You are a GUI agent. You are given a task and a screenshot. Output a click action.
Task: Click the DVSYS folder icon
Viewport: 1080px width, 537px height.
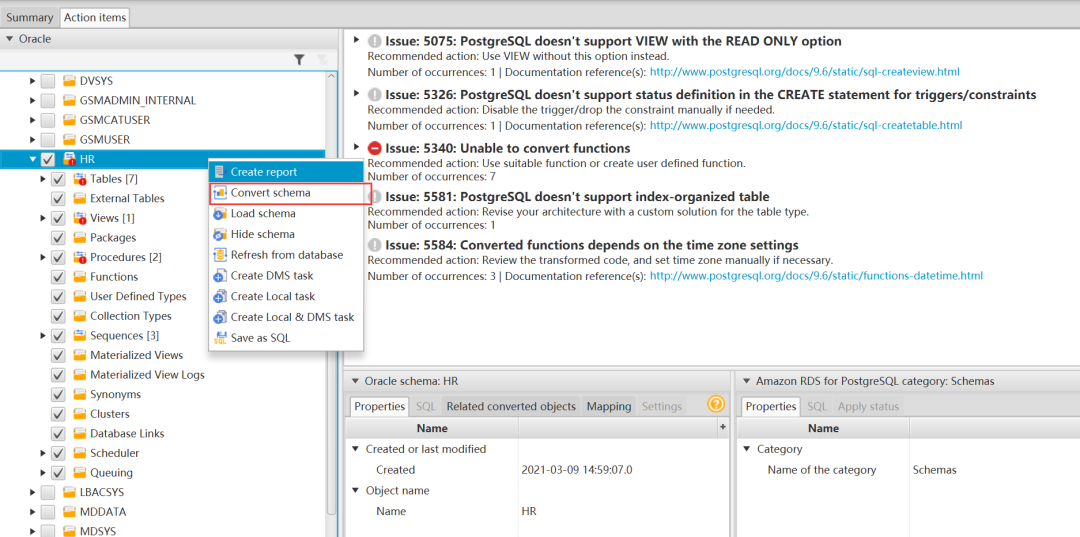(x=70, y=81)
